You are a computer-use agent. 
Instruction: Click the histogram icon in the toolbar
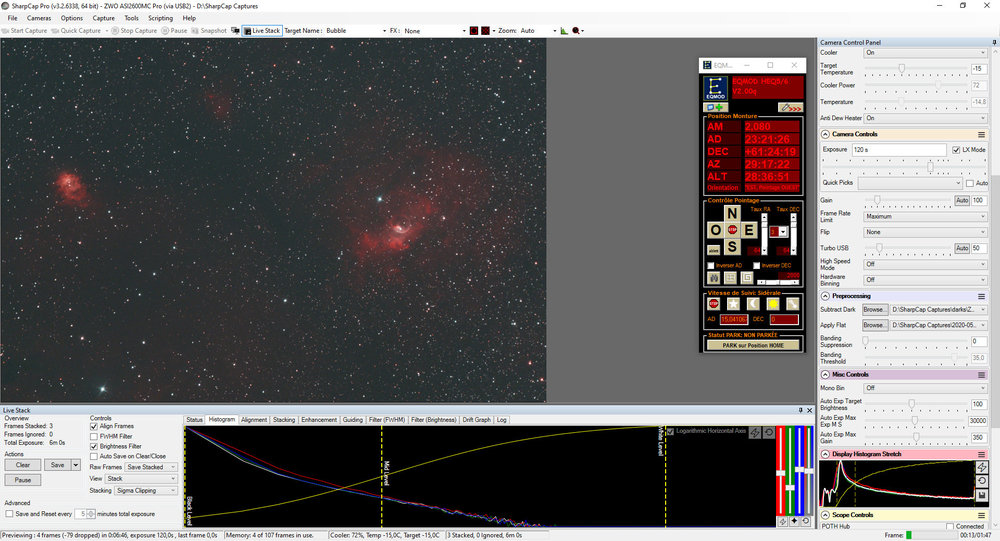(x=564, y=31)
